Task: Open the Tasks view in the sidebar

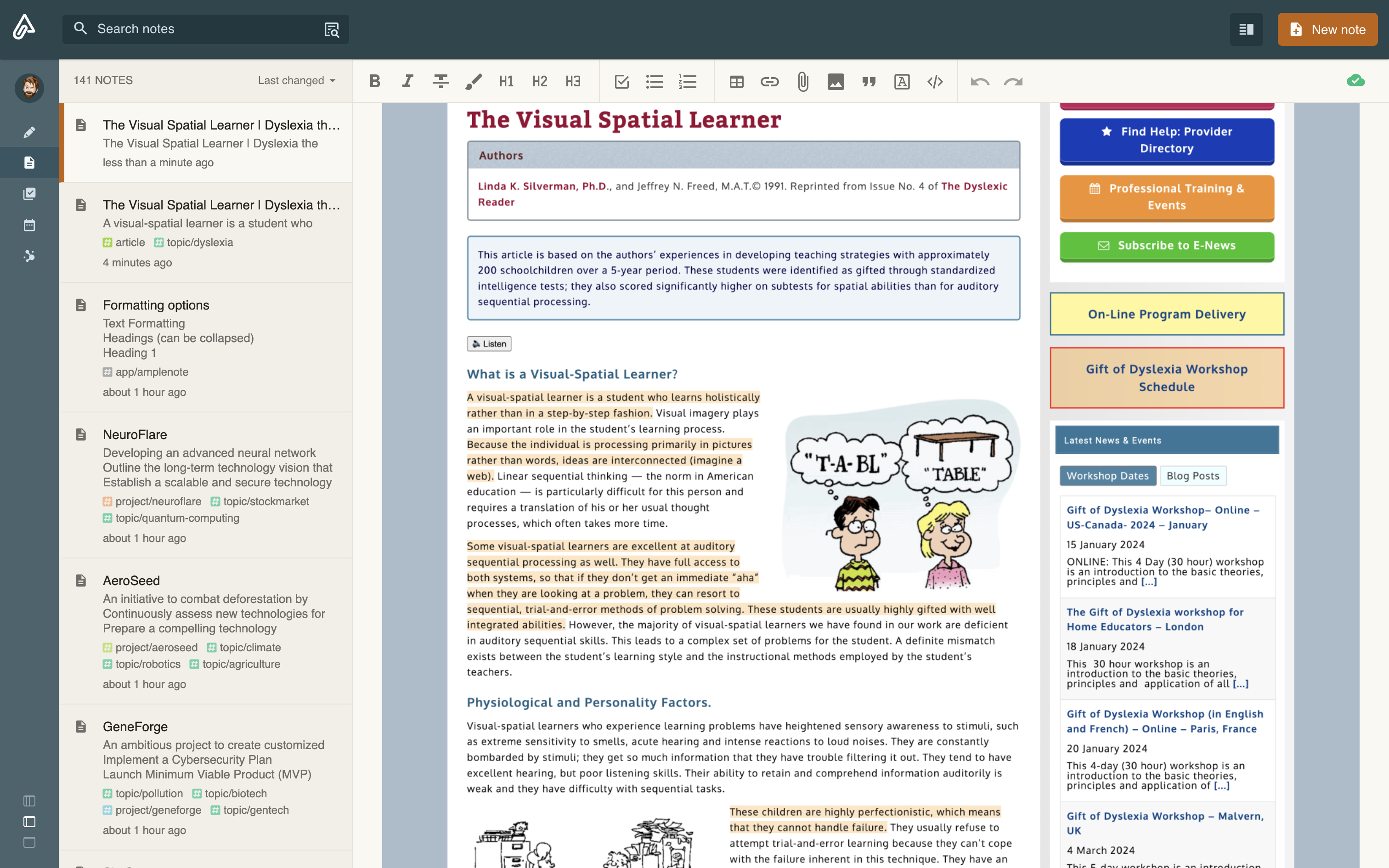Action: pos(28,193)
